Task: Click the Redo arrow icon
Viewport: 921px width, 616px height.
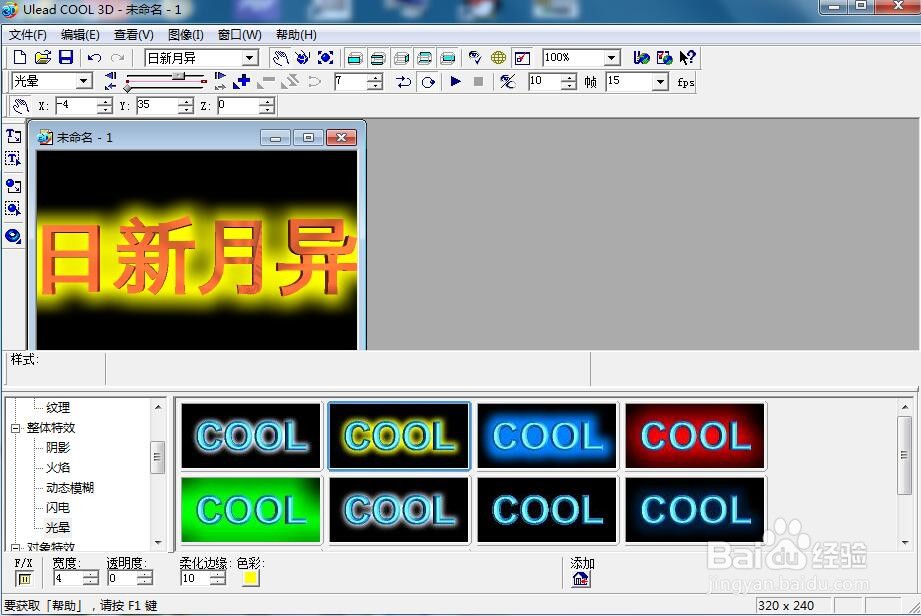Action: pos(117,58)
